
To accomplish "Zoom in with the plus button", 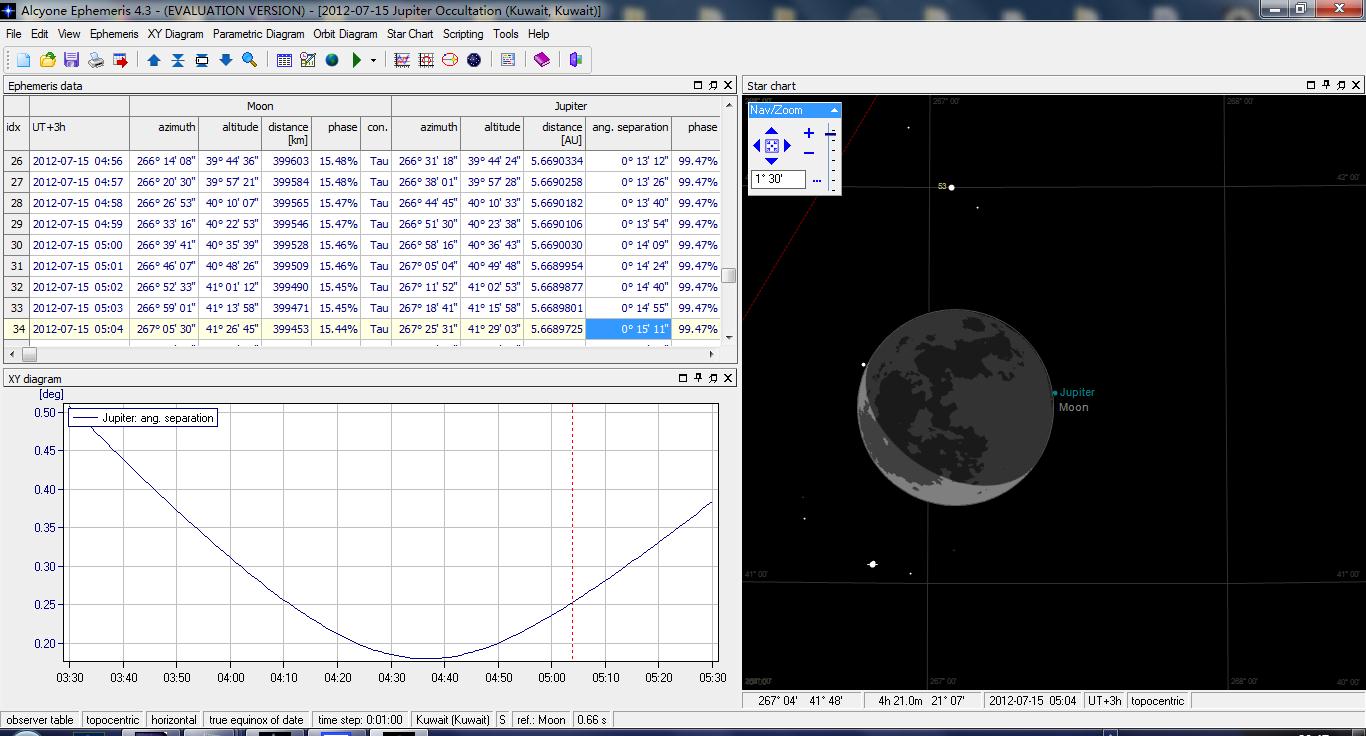I will [808, 133].
